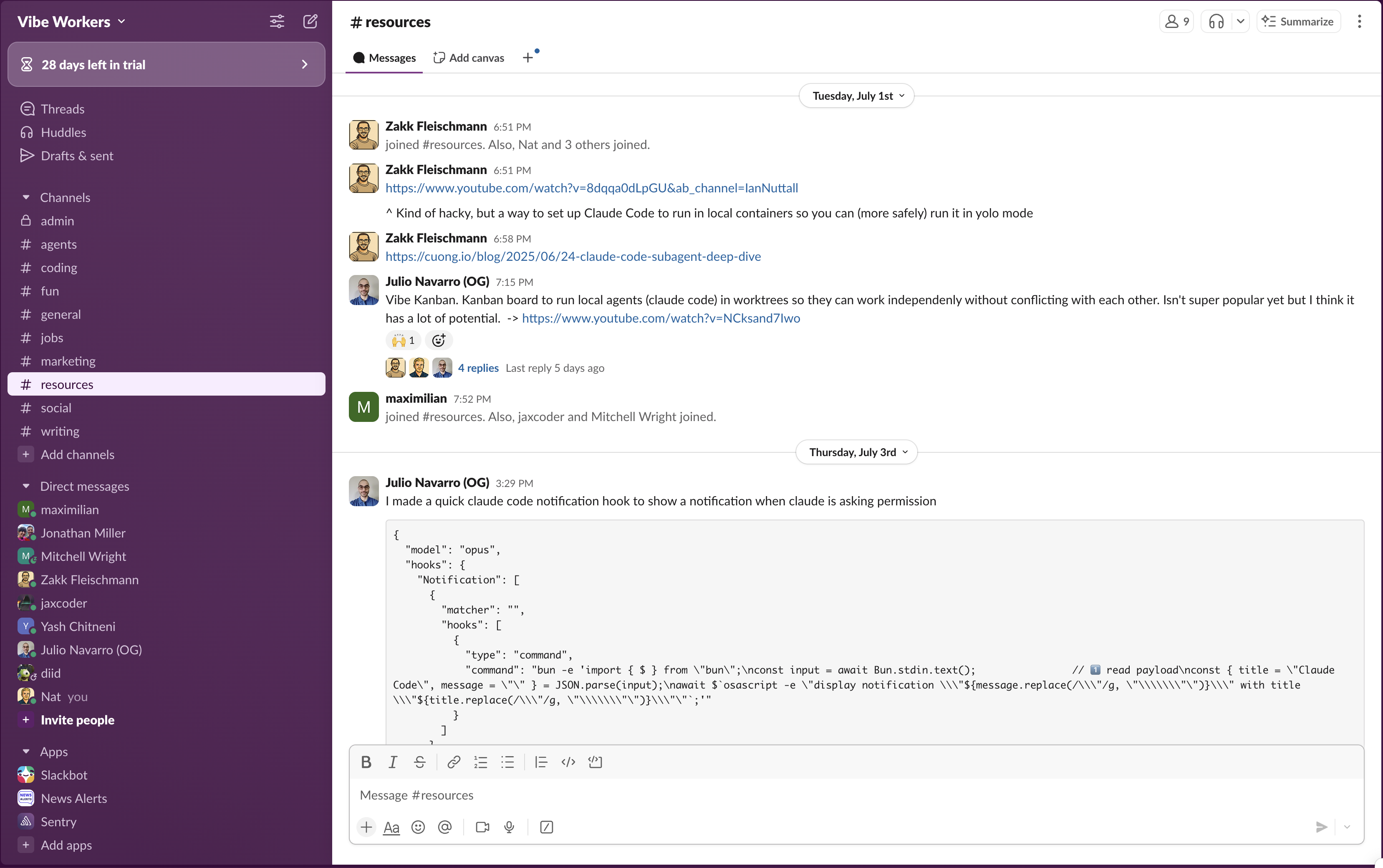The image size is (1383, 868).
Task: Open the Tuesday, July 1st date dropdown
Action: point(856,96)
